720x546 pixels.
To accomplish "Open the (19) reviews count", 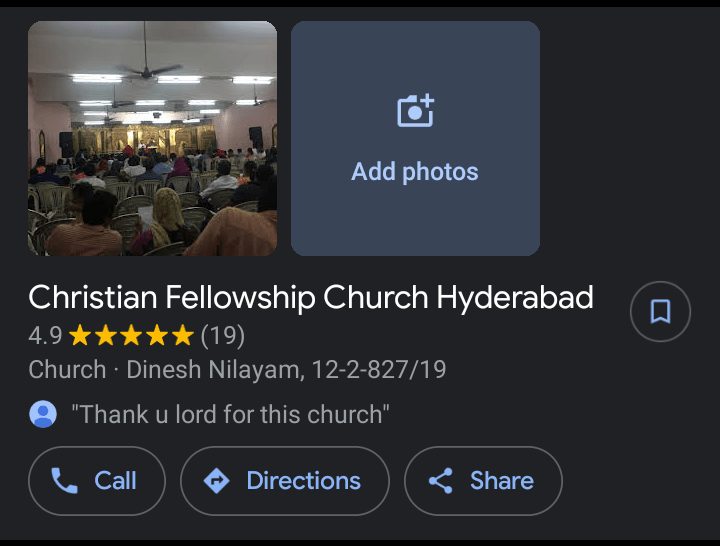I will 223,334.
